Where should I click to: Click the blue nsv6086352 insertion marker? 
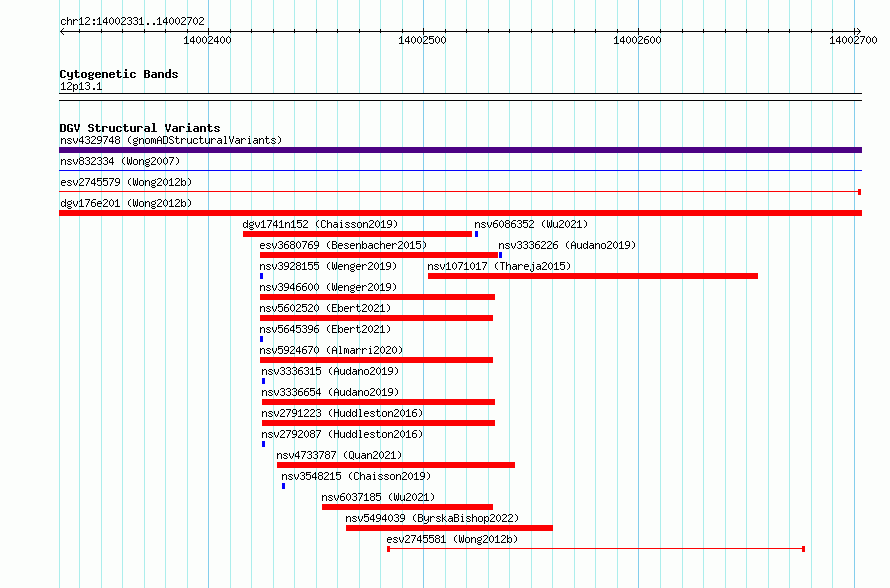point(476,234)
